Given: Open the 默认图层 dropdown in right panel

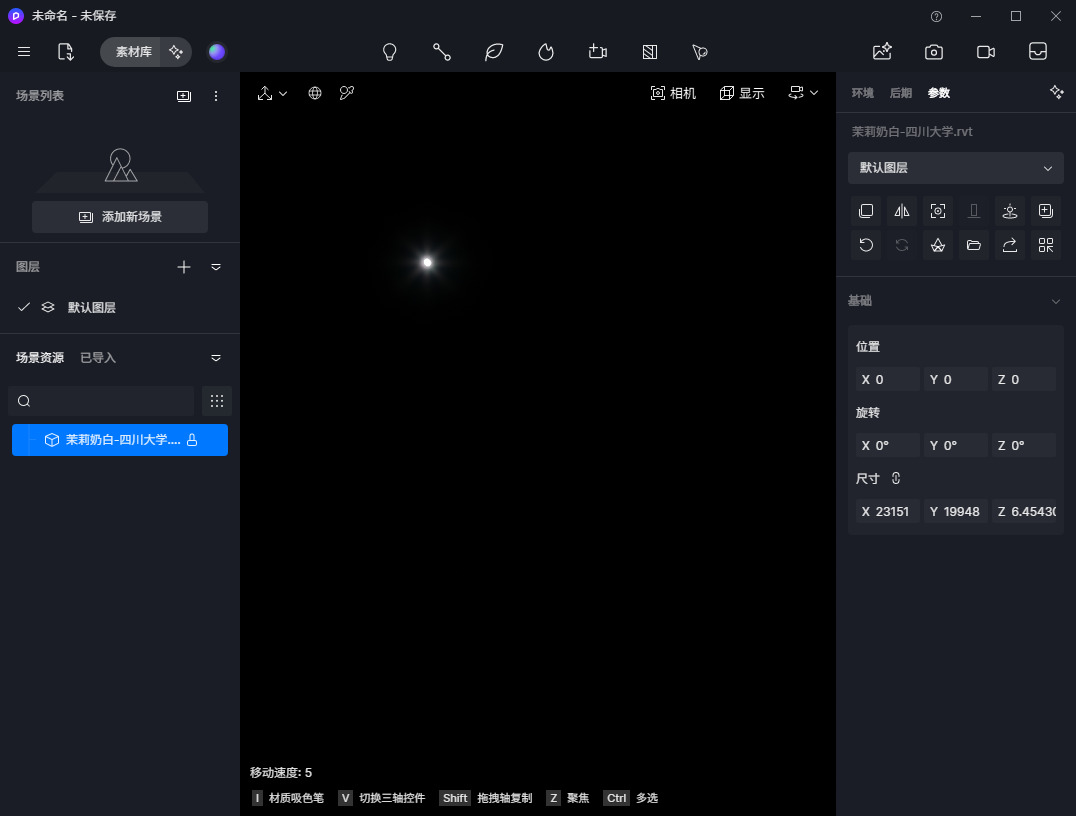Looking at the screenshot, I should pos(955,168).
